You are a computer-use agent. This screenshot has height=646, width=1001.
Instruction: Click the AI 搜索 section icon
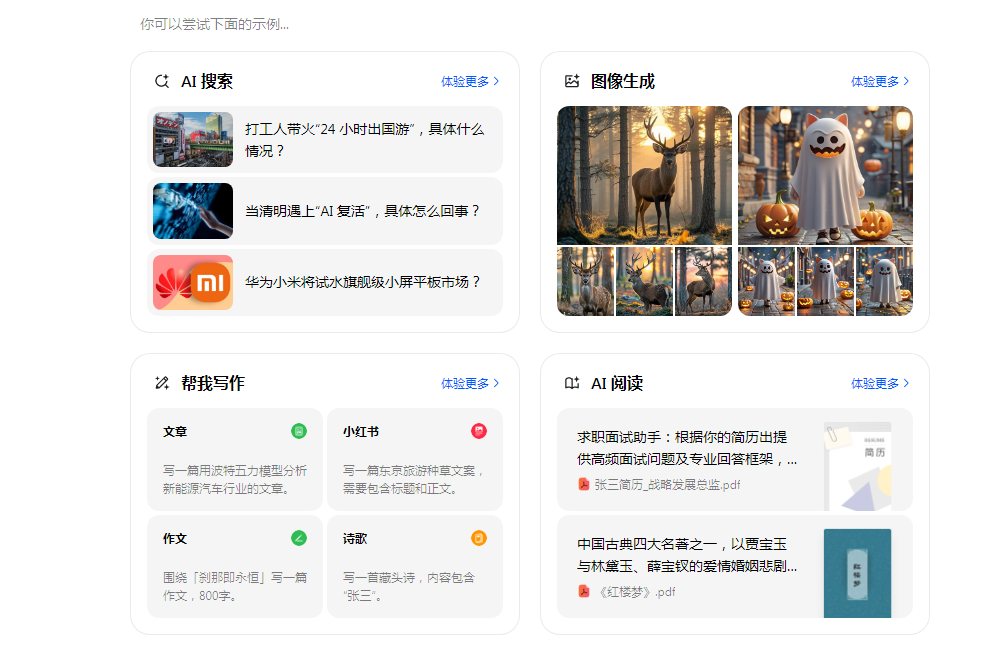coord(162,81)
